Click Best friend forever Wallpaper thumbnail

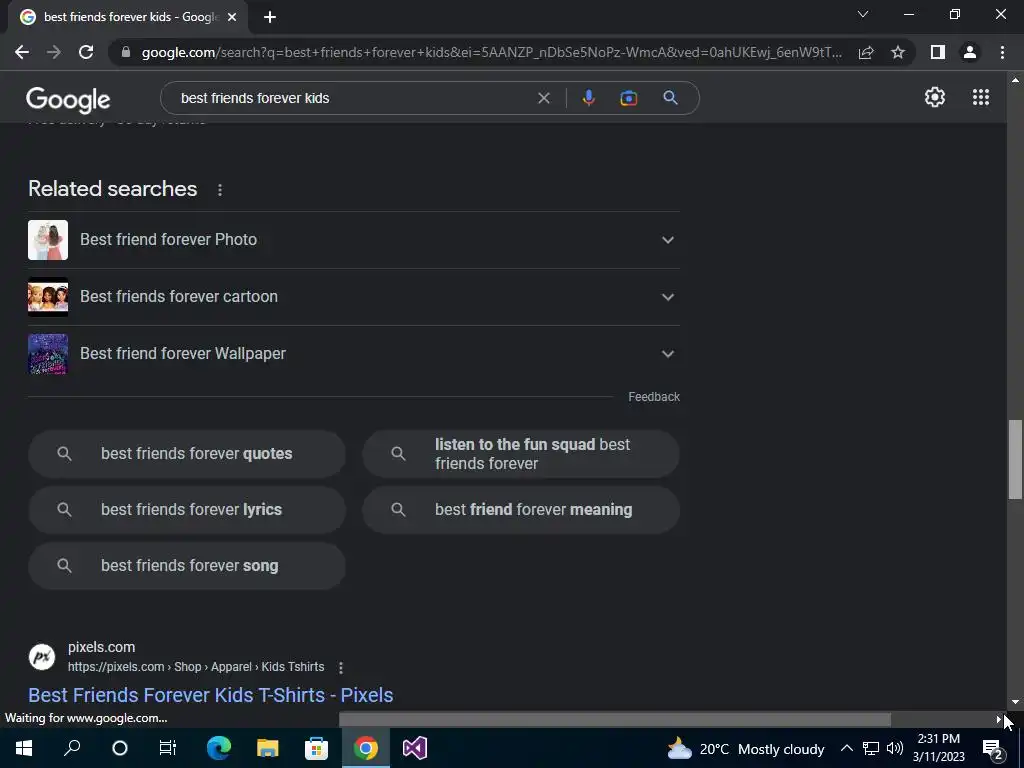(48, 353)
